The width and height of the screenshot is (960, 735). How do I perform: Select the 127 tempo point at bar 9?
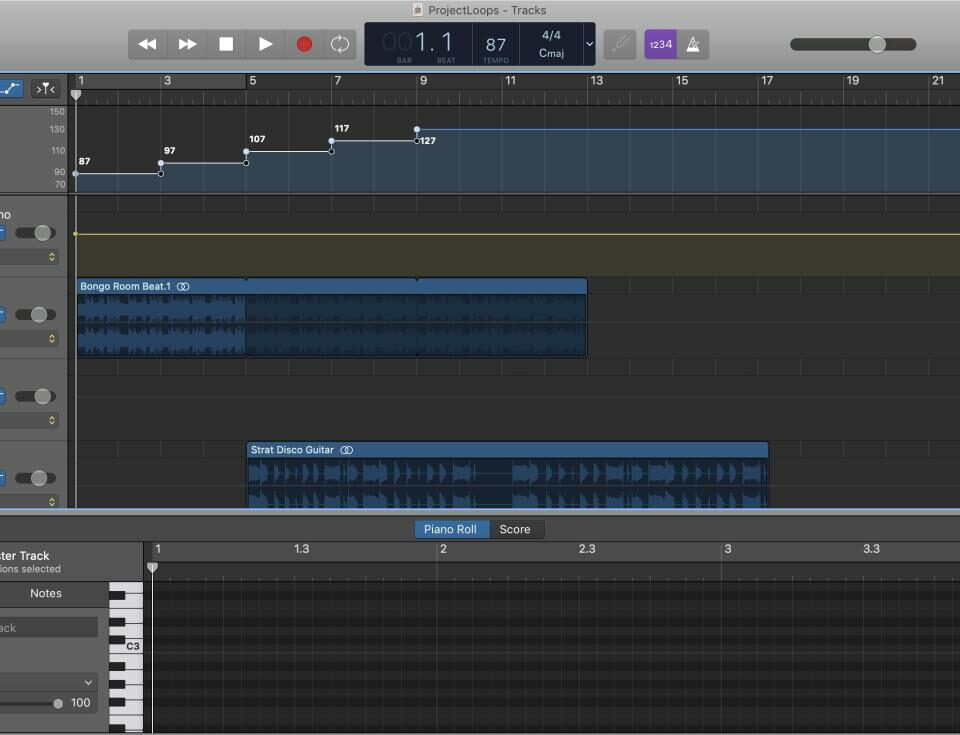coord(417,129)
